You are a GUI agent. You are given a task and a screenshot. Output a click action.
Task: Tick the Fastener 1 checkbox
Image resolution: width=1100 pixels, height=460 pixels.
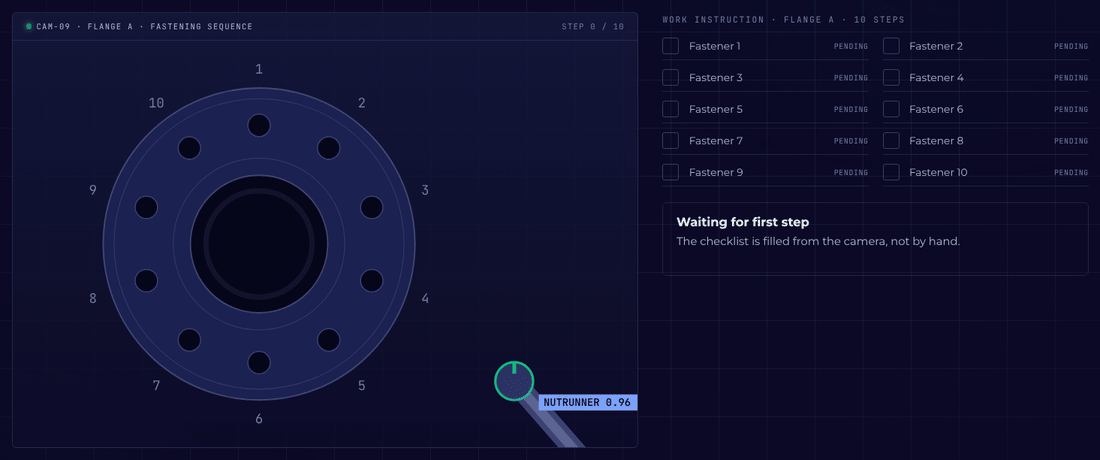pyautogui.click(x=671, y=46)
